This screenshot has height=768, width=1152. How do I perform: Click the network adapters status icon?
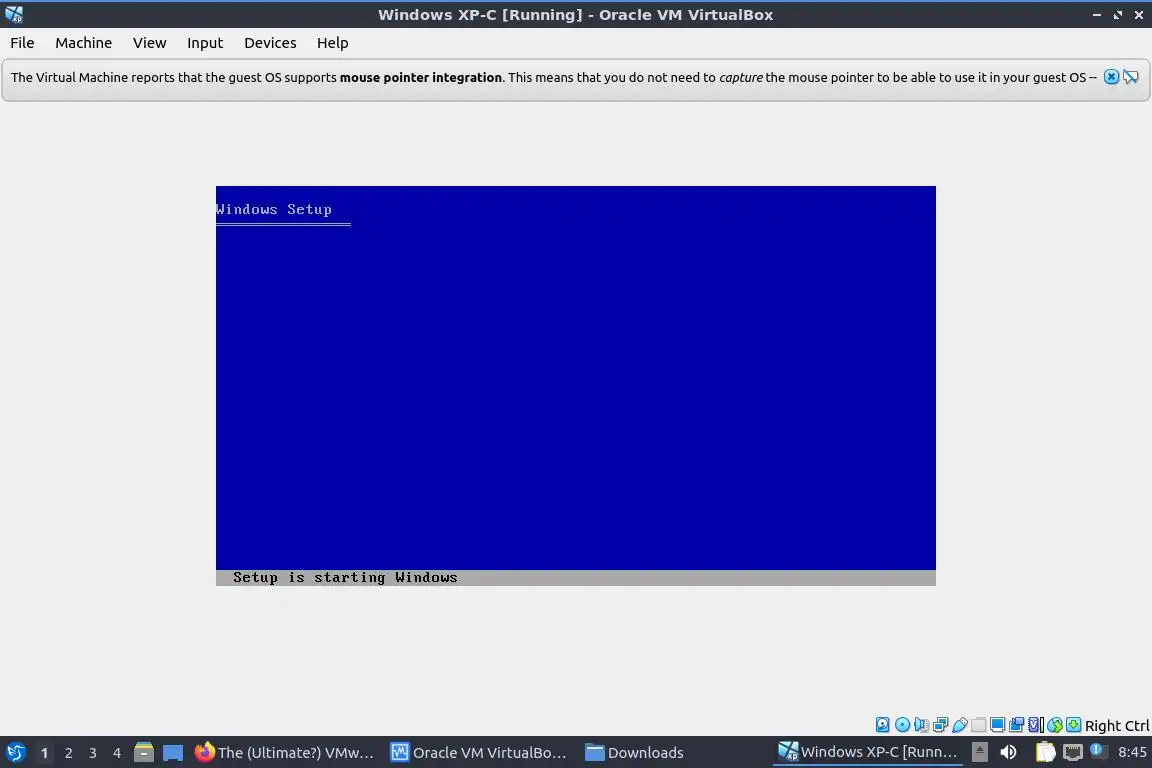[x=940, y=725]
